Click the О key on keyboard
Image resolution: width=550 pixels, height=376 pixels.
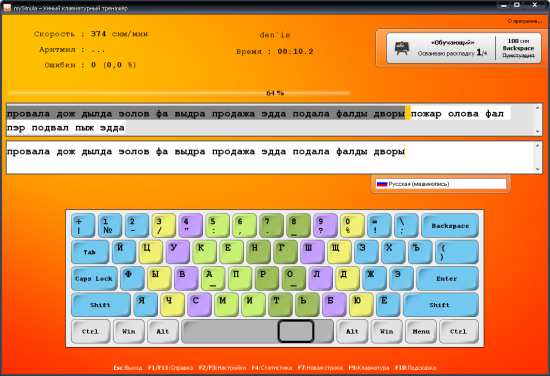coord(294,278)
